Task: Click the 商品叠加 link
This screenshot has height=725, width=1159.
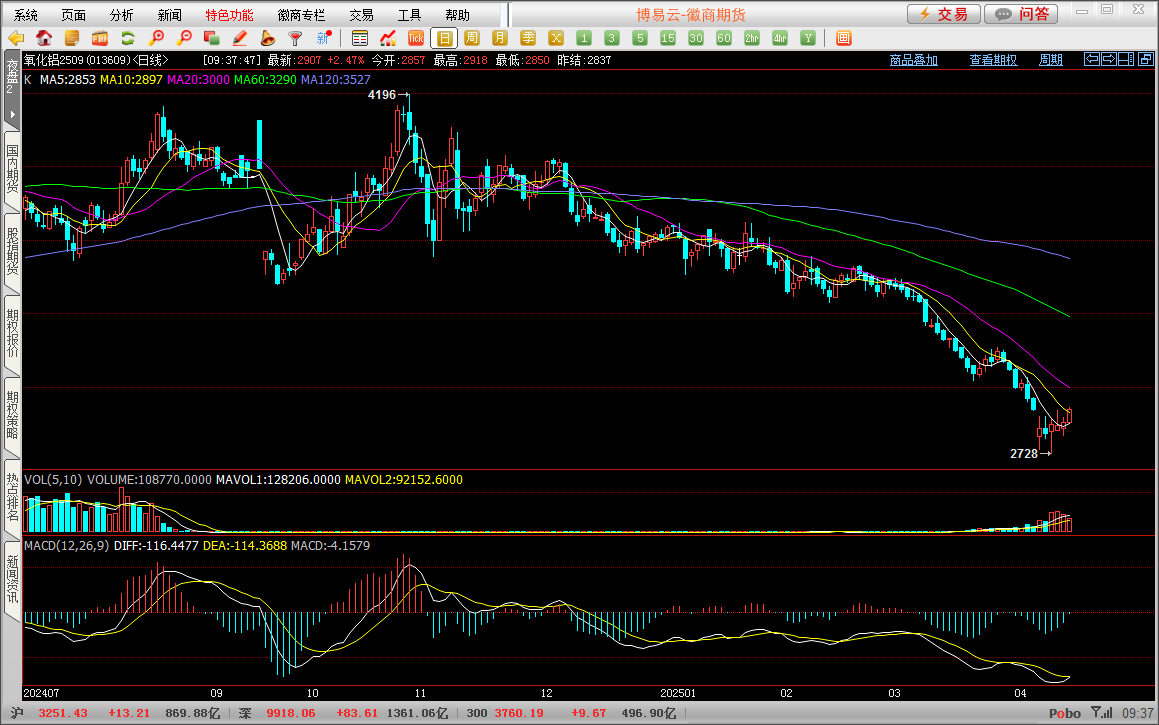Action: (914, 60)
